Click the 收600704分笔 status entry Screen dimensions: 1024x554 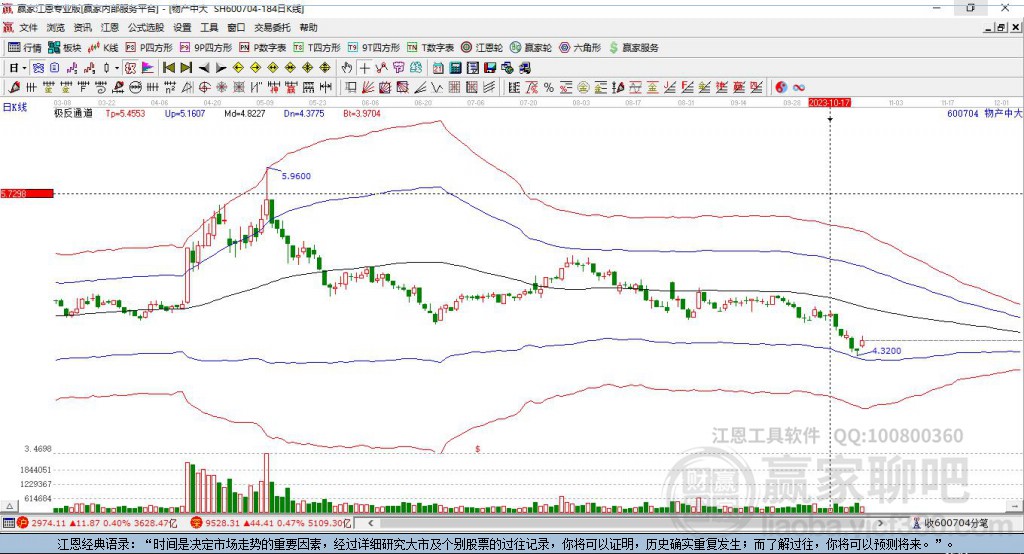[x=956, y=523]
